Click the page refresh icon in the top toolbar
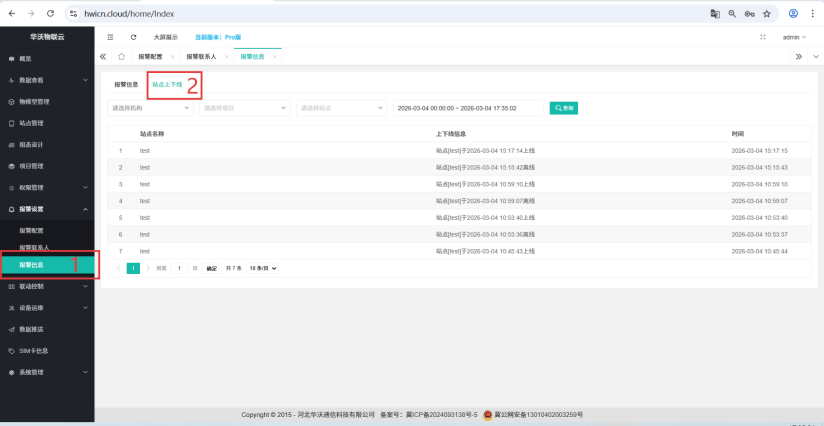The image size is (824, 426). click(x=133, y=37)
